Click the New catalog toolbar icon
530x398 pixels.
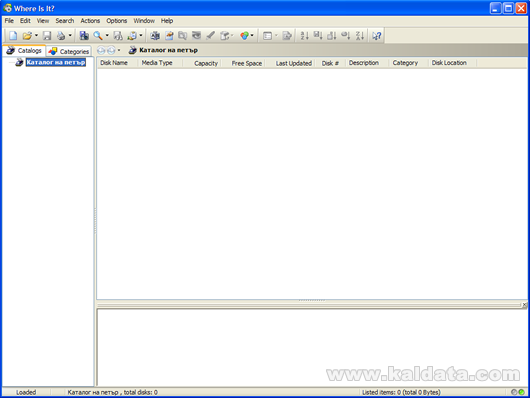click(13, 36)
